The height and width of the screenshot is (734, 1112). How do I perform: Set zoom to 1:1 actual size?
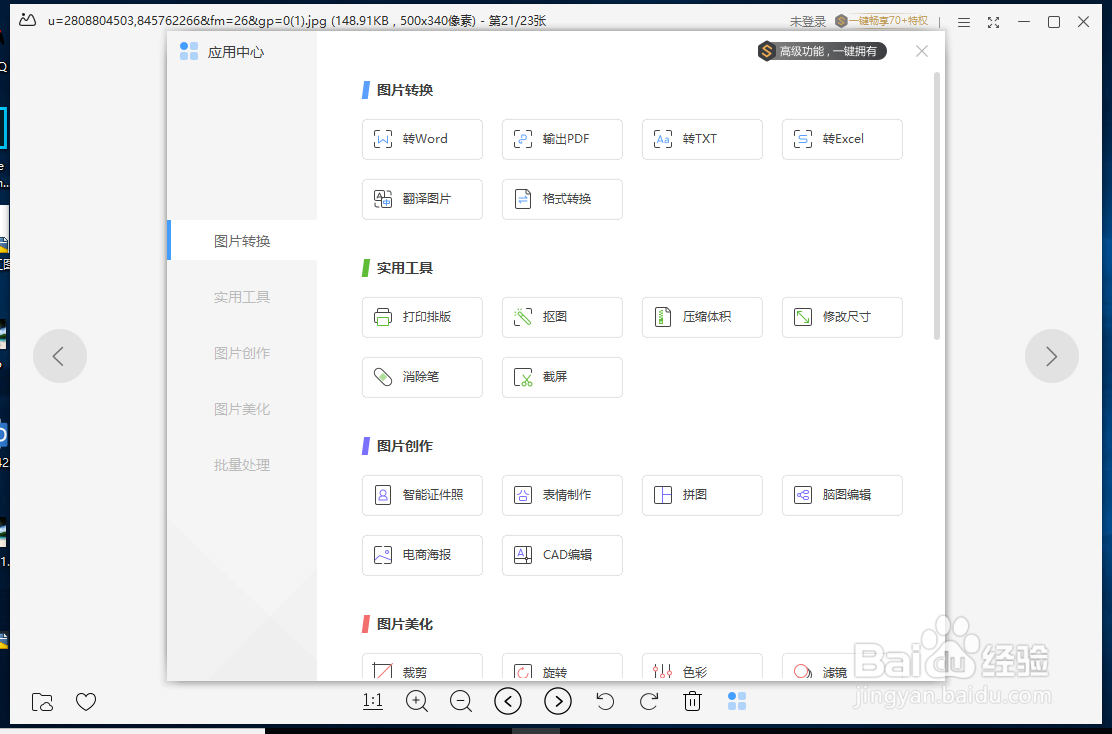tap(373, 701)
